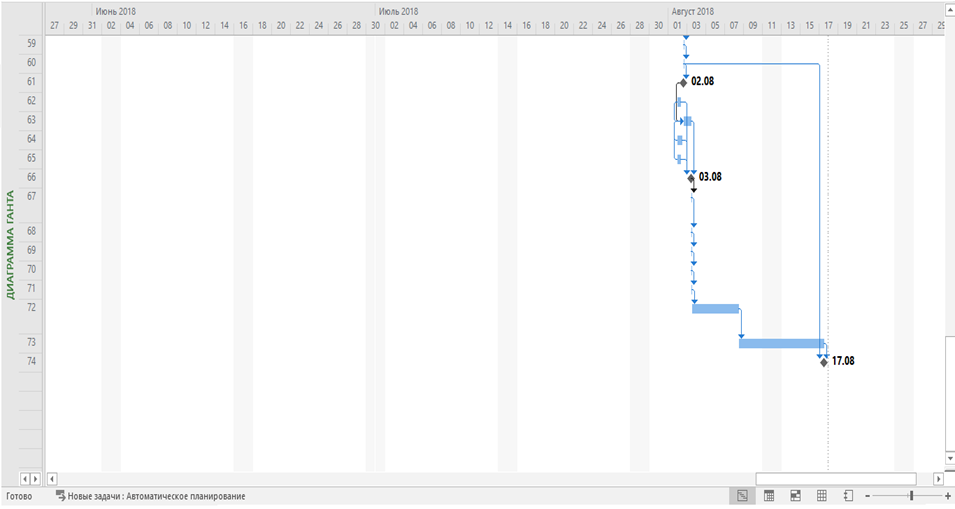Open Task Usage view from status bar

click(x=769, y=496)
